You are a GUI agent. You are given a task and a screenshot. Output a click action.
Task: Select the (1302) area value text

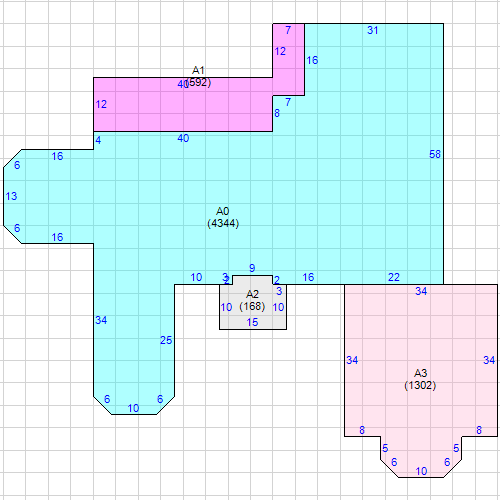420,385
